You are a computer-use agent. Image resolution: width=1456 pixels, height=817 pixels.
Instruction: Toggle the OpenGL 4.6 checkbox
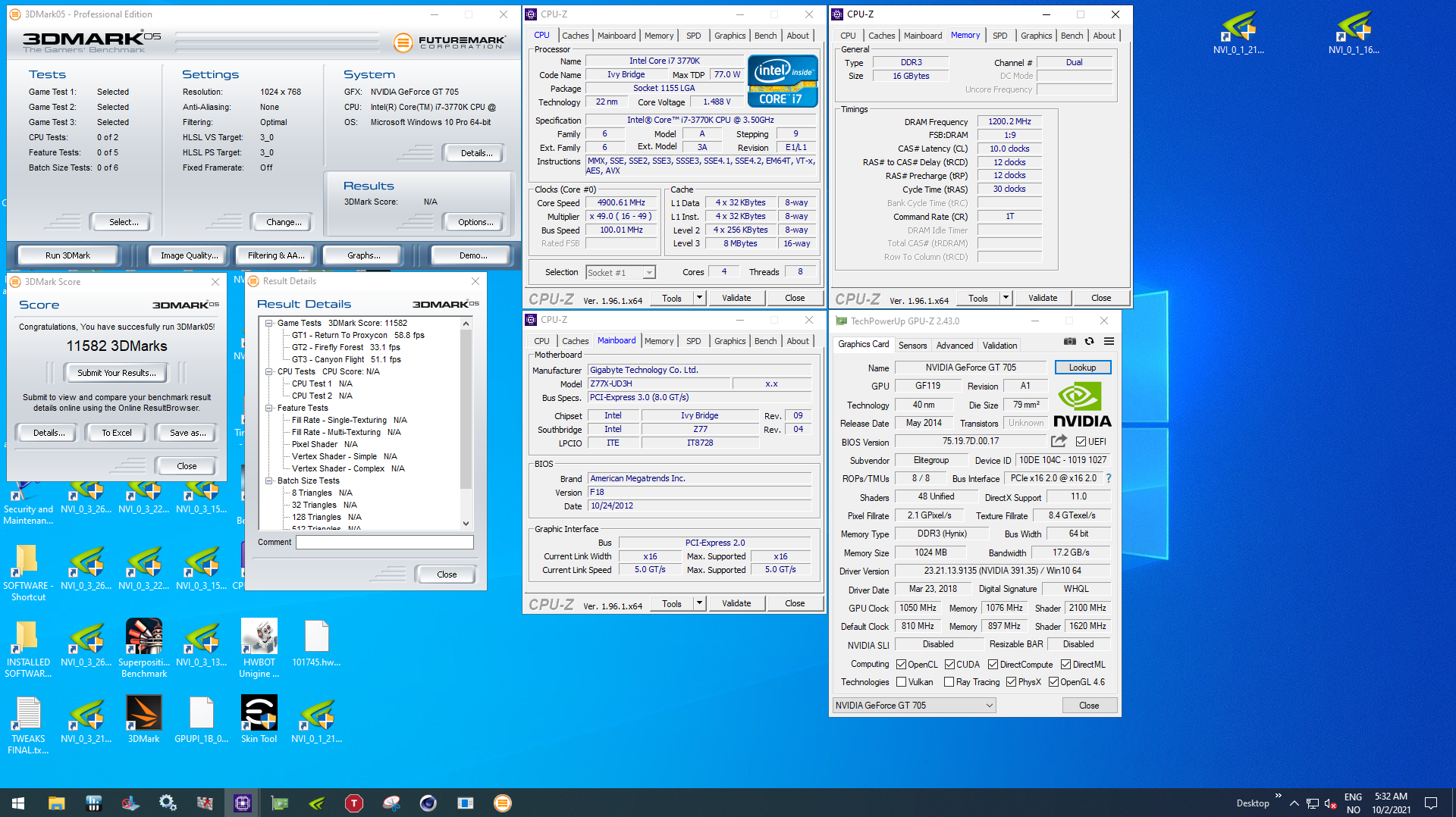point(1053,682)
